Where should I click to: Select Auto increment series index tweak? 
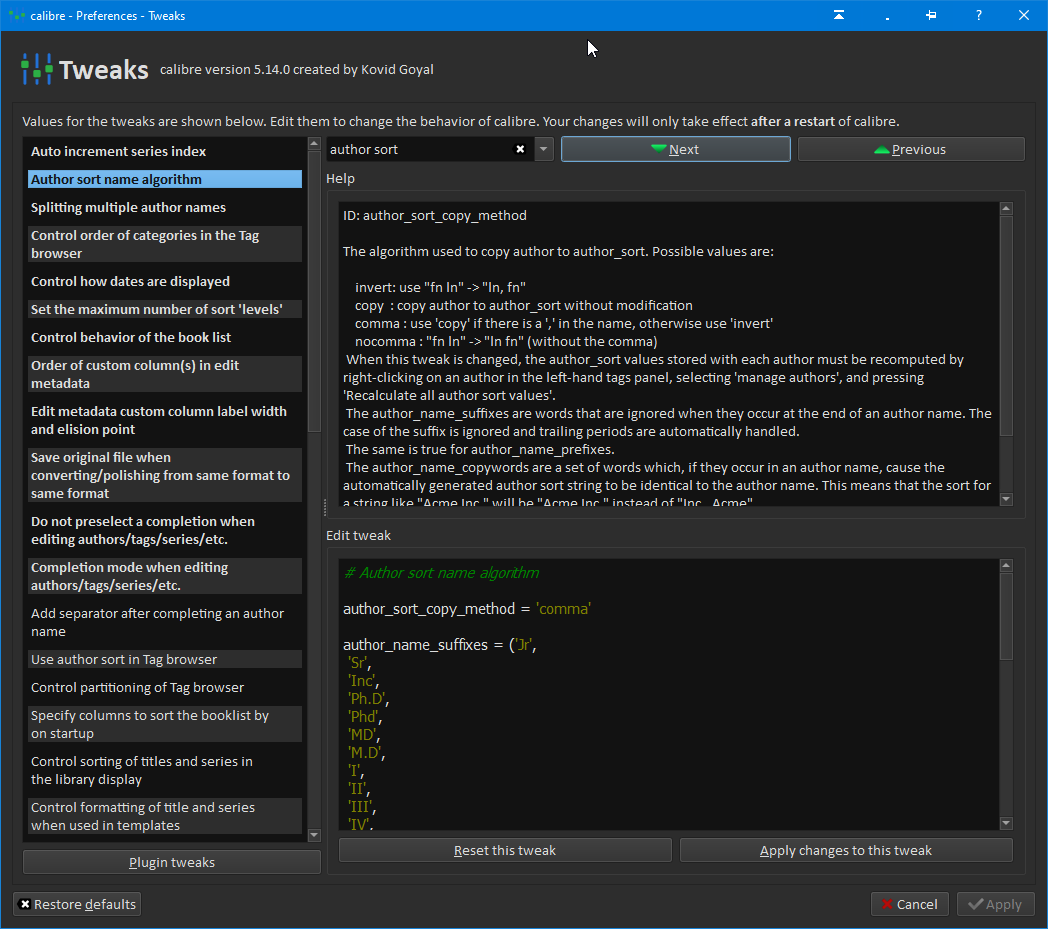click(x=164, y=152)
